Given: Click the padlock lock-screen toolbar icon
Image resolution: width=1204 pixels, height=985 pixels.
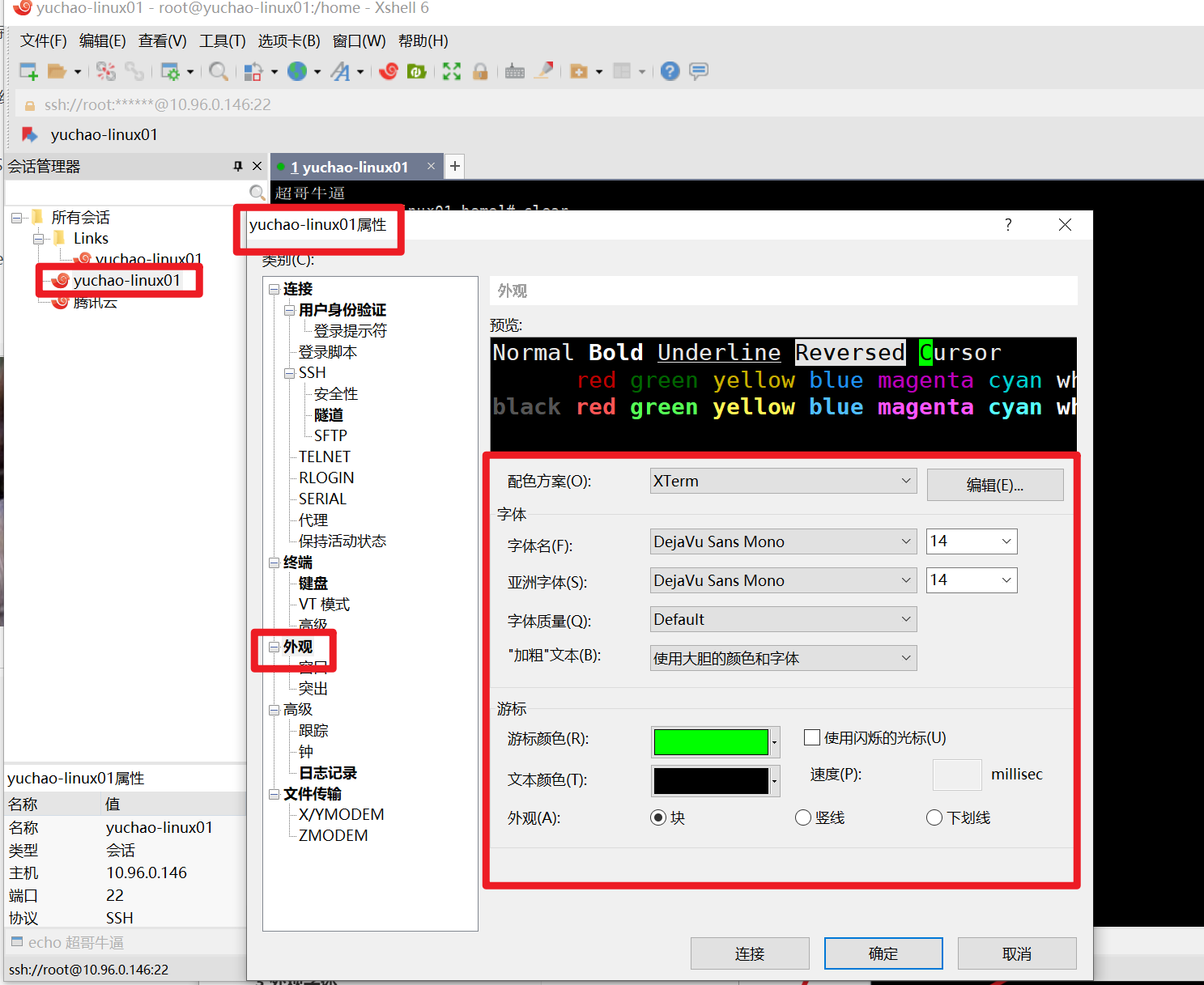Looking at the screenshot, I should 480,71.
